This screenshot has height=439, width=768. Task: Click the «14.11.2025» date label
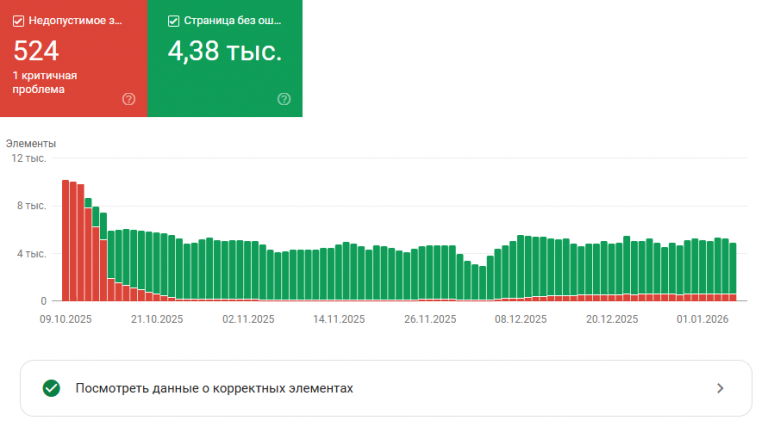[339, 319]
